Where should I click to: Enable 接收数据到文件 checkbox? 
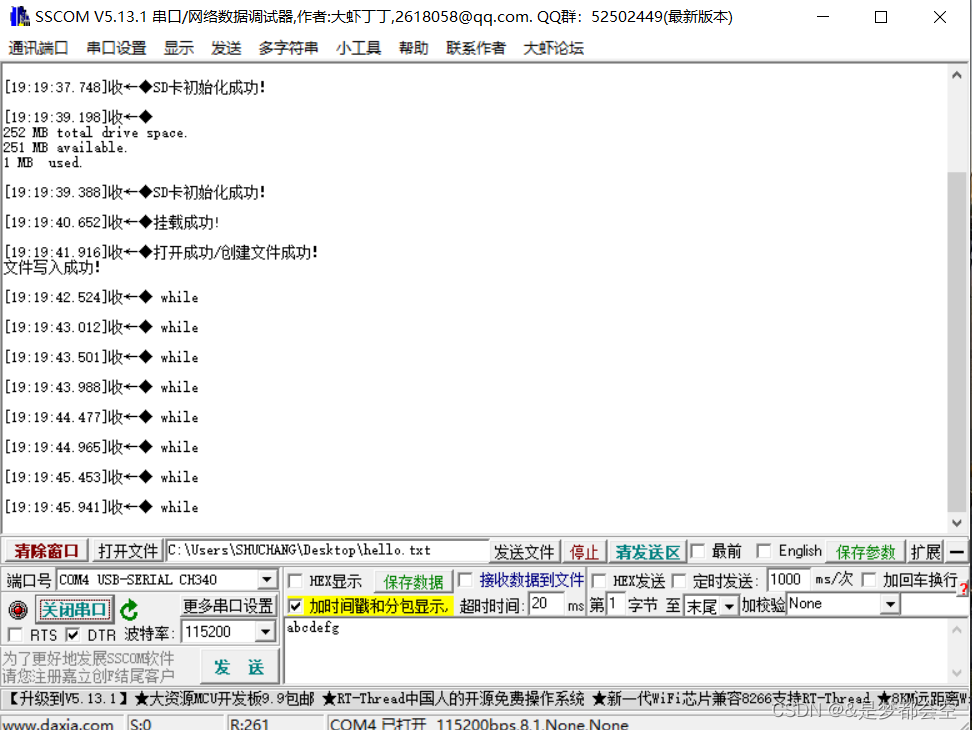(x=466, y=578)
